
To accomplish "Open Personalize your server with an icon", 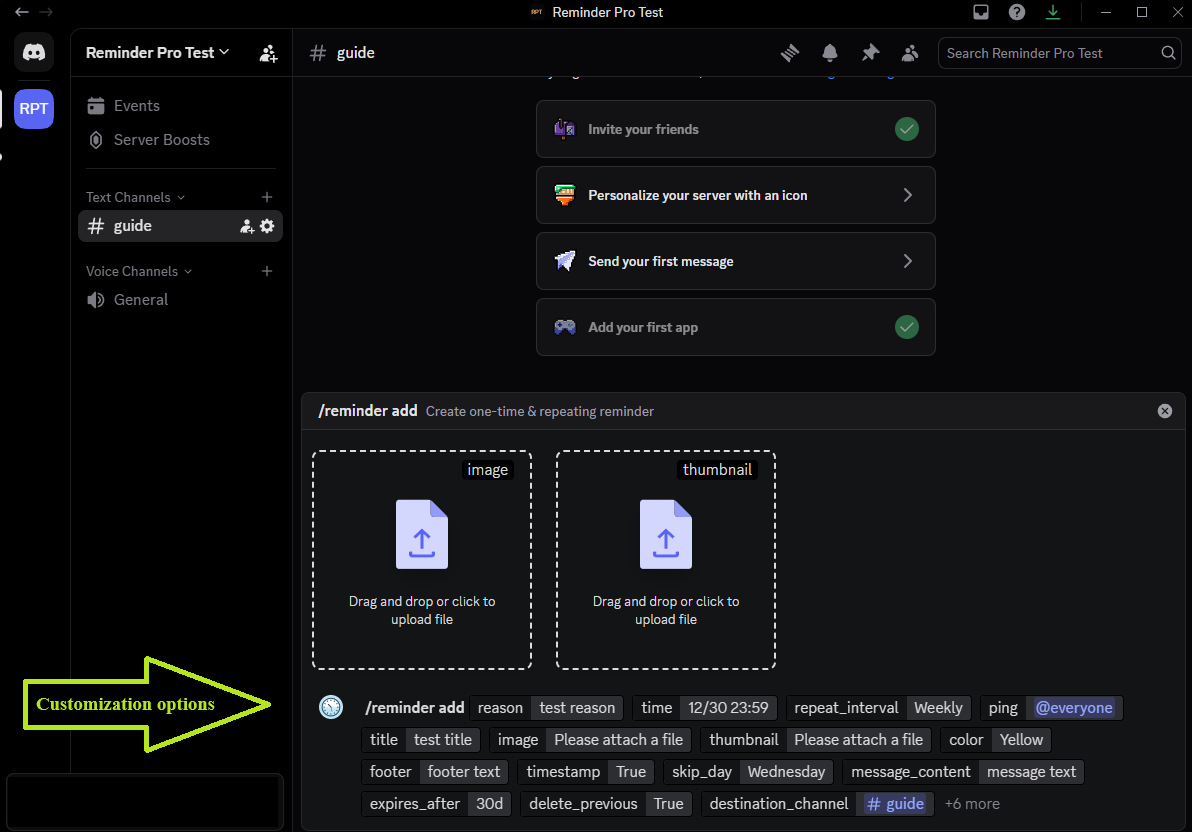I will pos(736,195).
